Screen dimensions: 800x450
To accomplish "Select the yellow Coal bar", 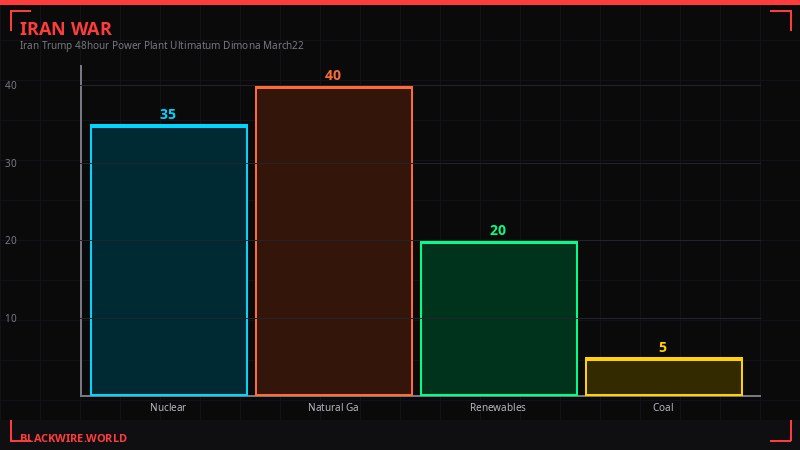I will (x=664, y=377).
